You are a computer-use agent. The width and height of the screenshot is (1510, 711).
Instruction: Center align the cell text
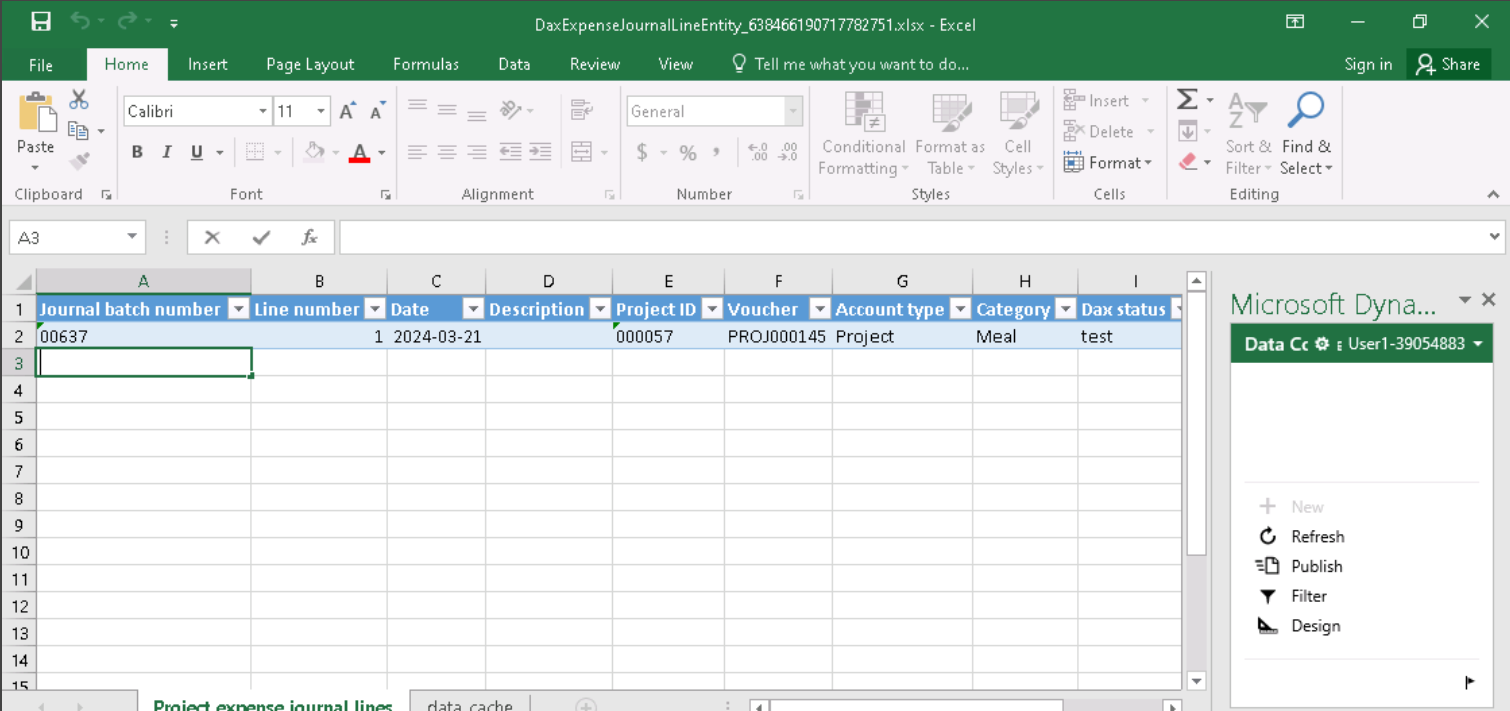447,152
